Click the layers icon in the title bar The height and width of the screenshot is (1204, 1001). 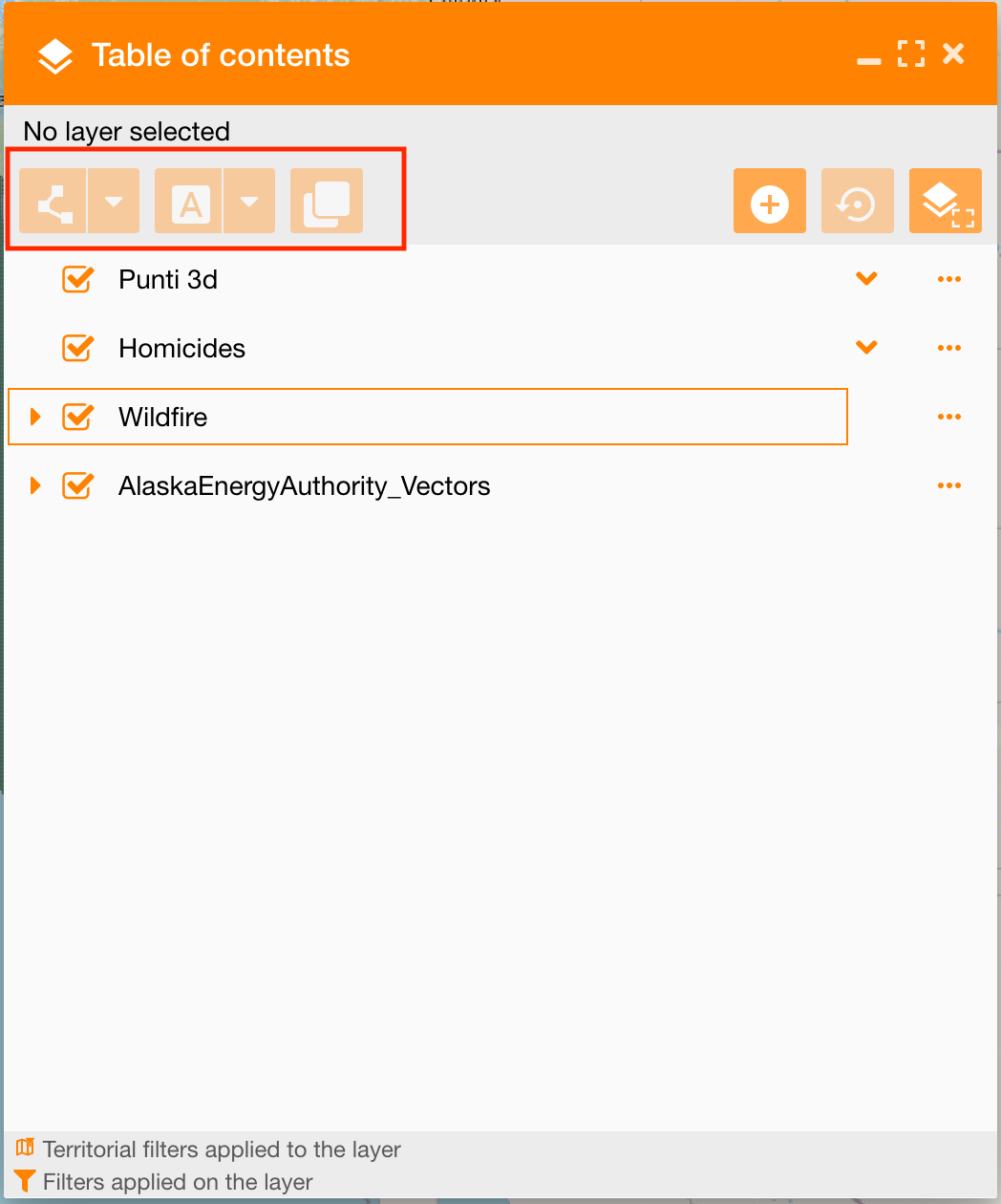point(55,56)
